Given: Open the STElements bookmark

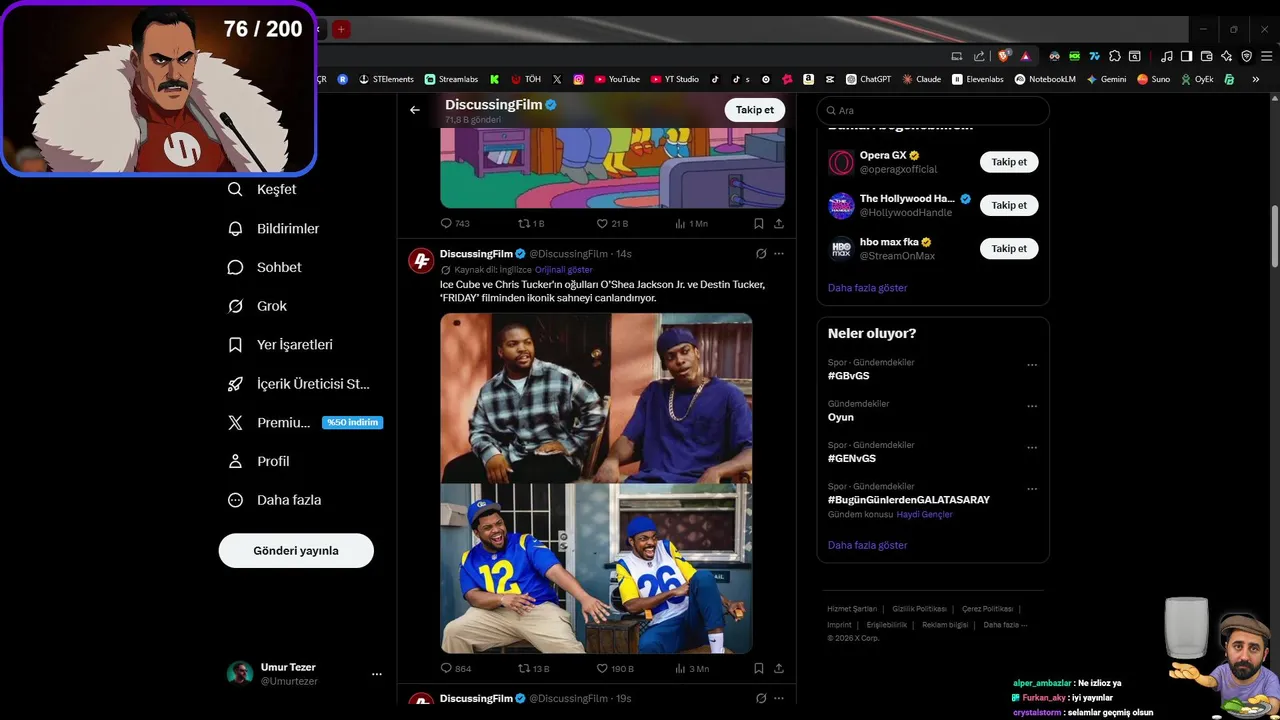Looking at the screenshot, I should point(386,79).
